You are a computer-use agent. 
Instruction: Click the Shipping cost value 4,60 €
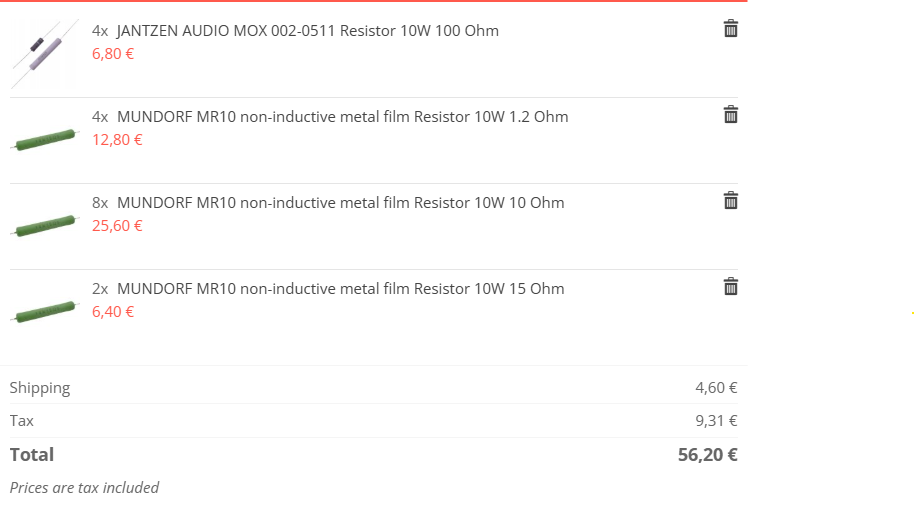[x=716, y=388]
